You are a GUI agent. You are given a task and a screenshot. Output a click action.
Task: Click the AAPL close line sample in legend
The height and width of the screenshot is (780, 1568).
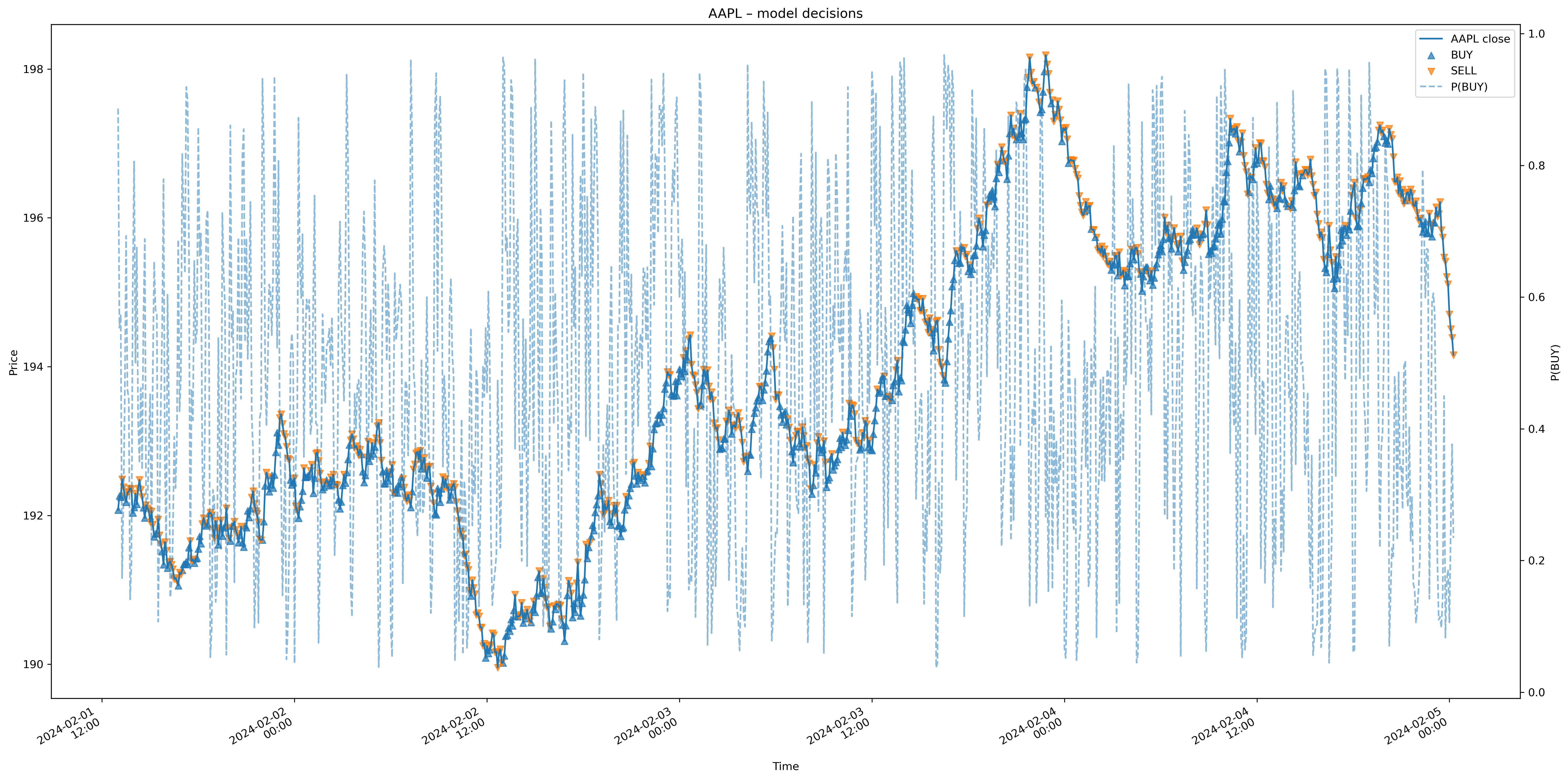1431,39
